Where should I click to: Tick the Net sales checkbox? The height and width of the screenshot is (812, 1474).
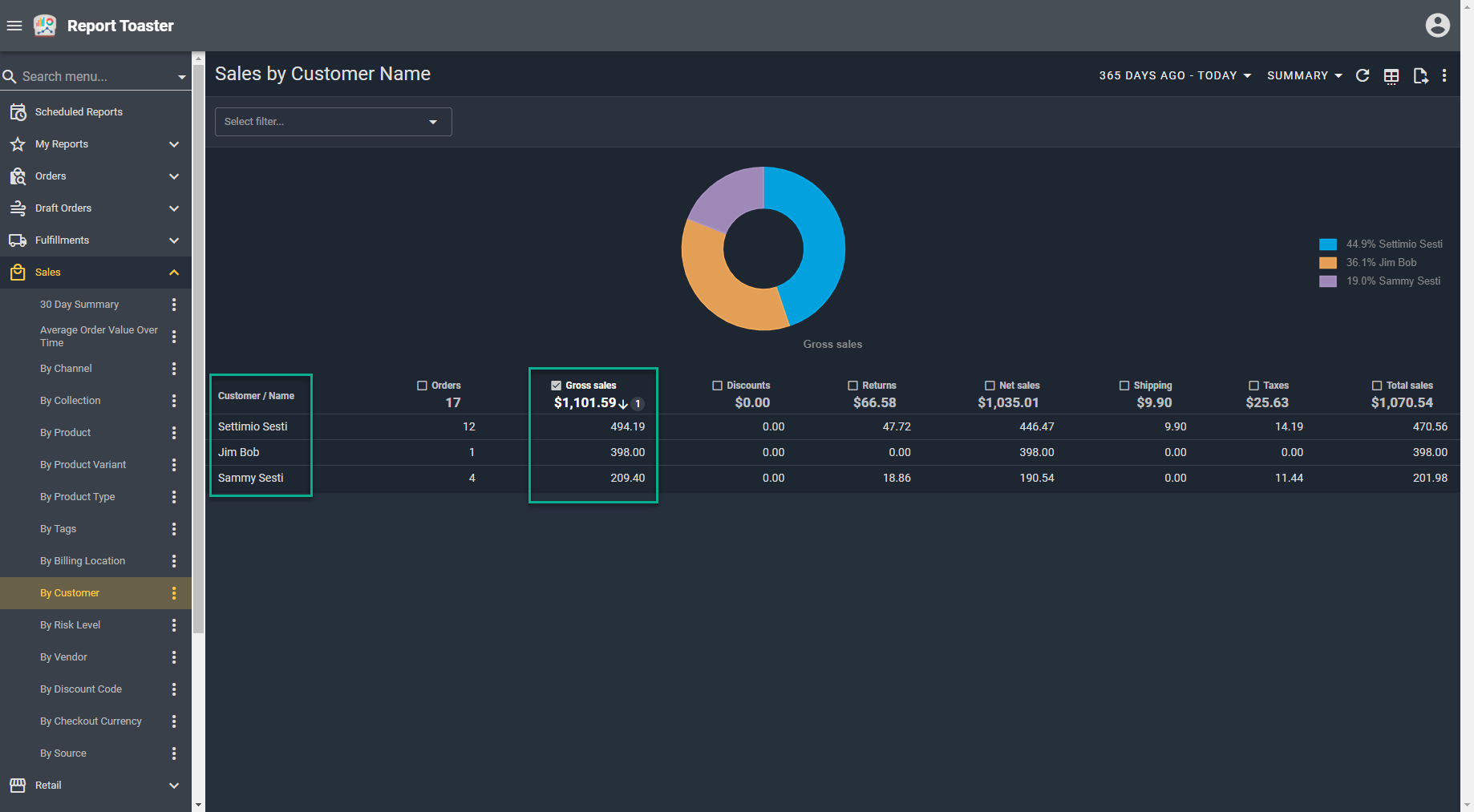[x=990, y=386]
